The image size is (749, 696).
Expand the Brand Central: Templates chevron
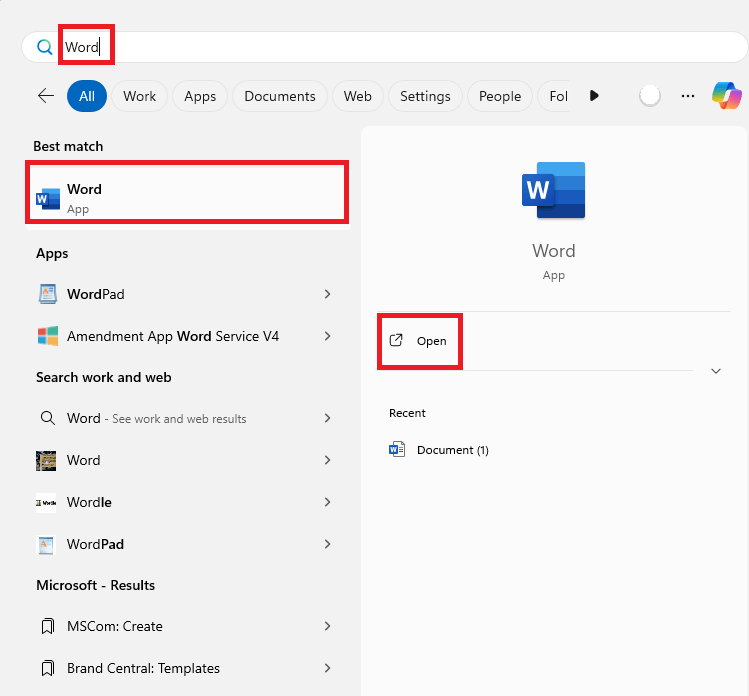pos(327,668)
